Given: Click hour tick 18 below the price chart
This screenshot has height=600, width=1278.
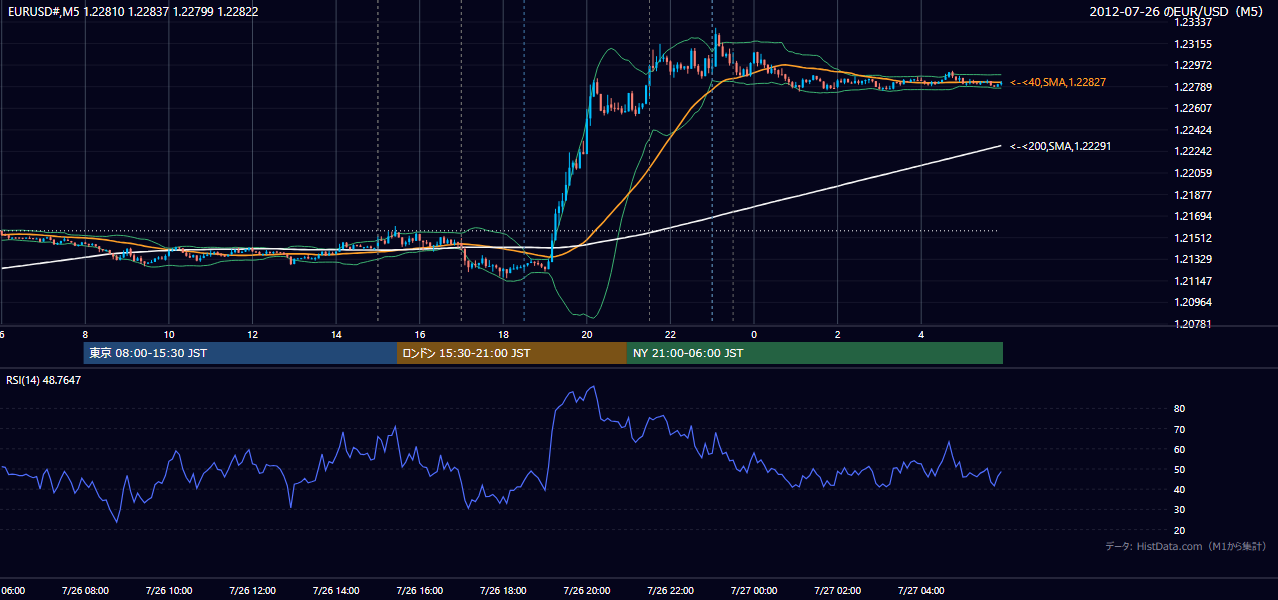Looking at the screenshot, I should click(504, 335).
